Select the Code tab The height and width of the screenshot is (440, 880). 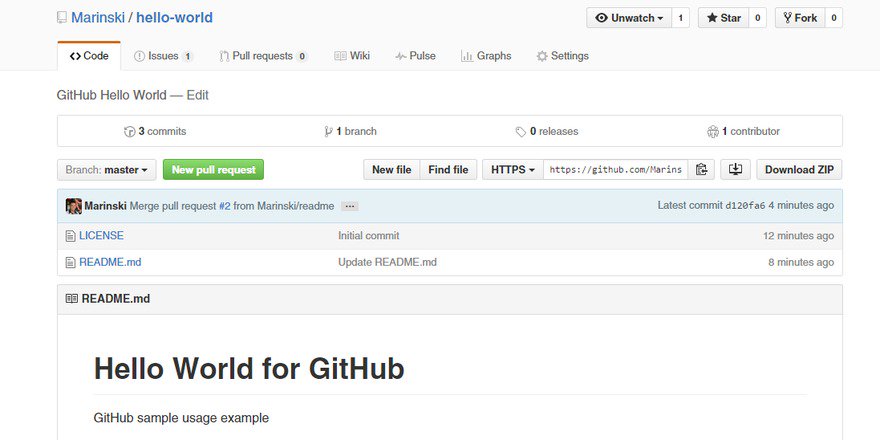tap(89, 56)
